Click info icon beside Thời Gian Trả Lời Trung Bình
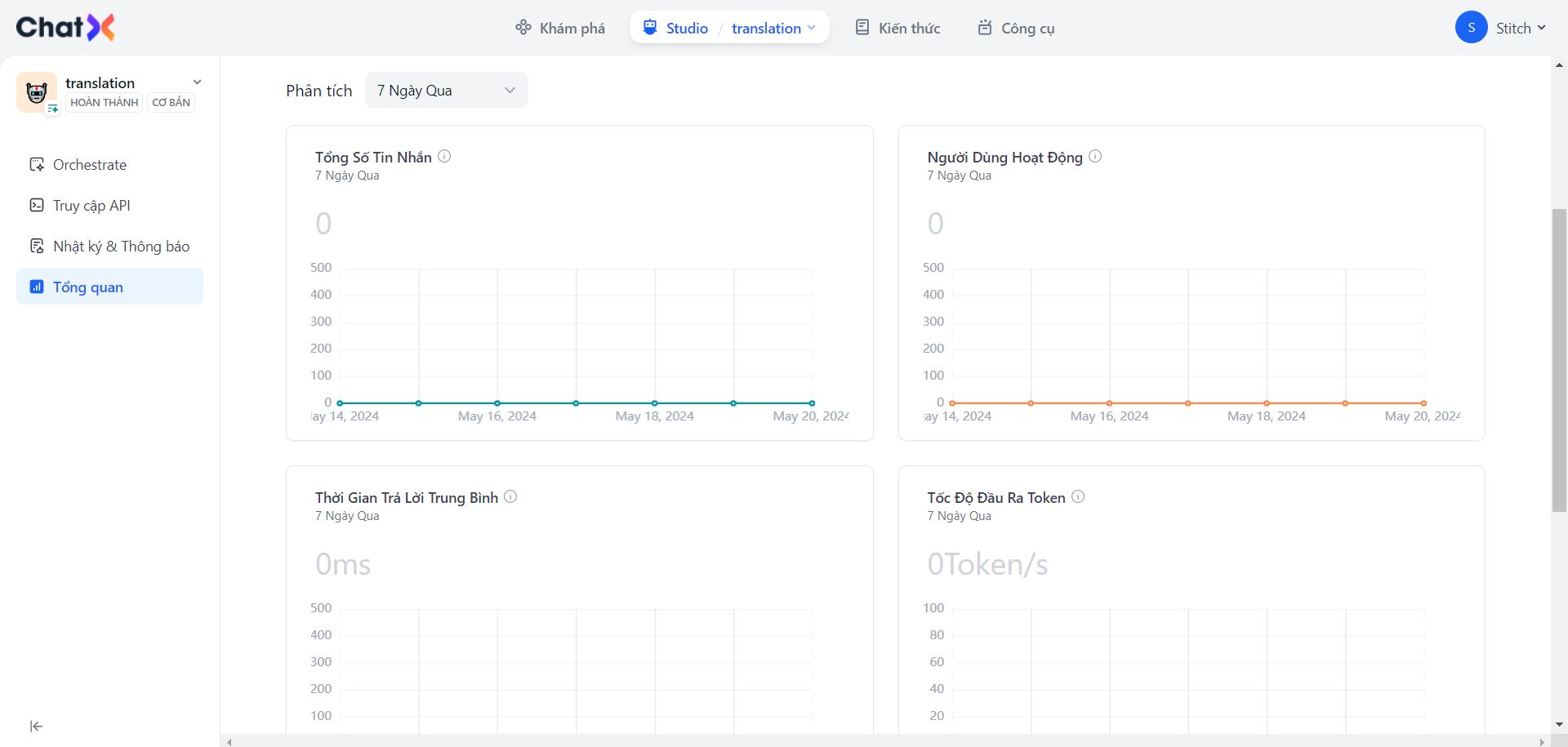The height and width of the screenshot is (747, 1568). [x=510, y=496]
